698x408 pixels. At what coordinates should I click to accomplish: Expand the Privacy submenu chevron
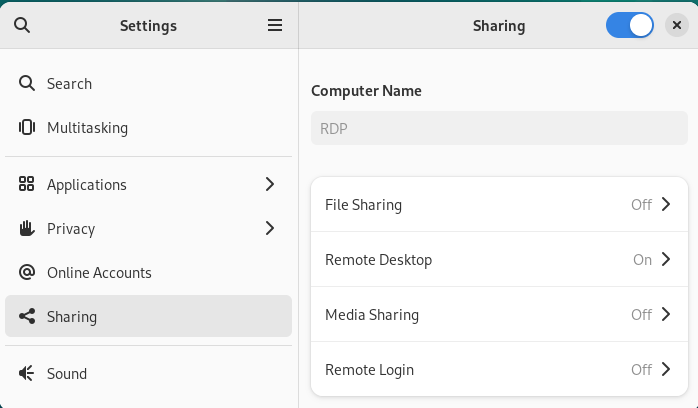coord(270,228)
